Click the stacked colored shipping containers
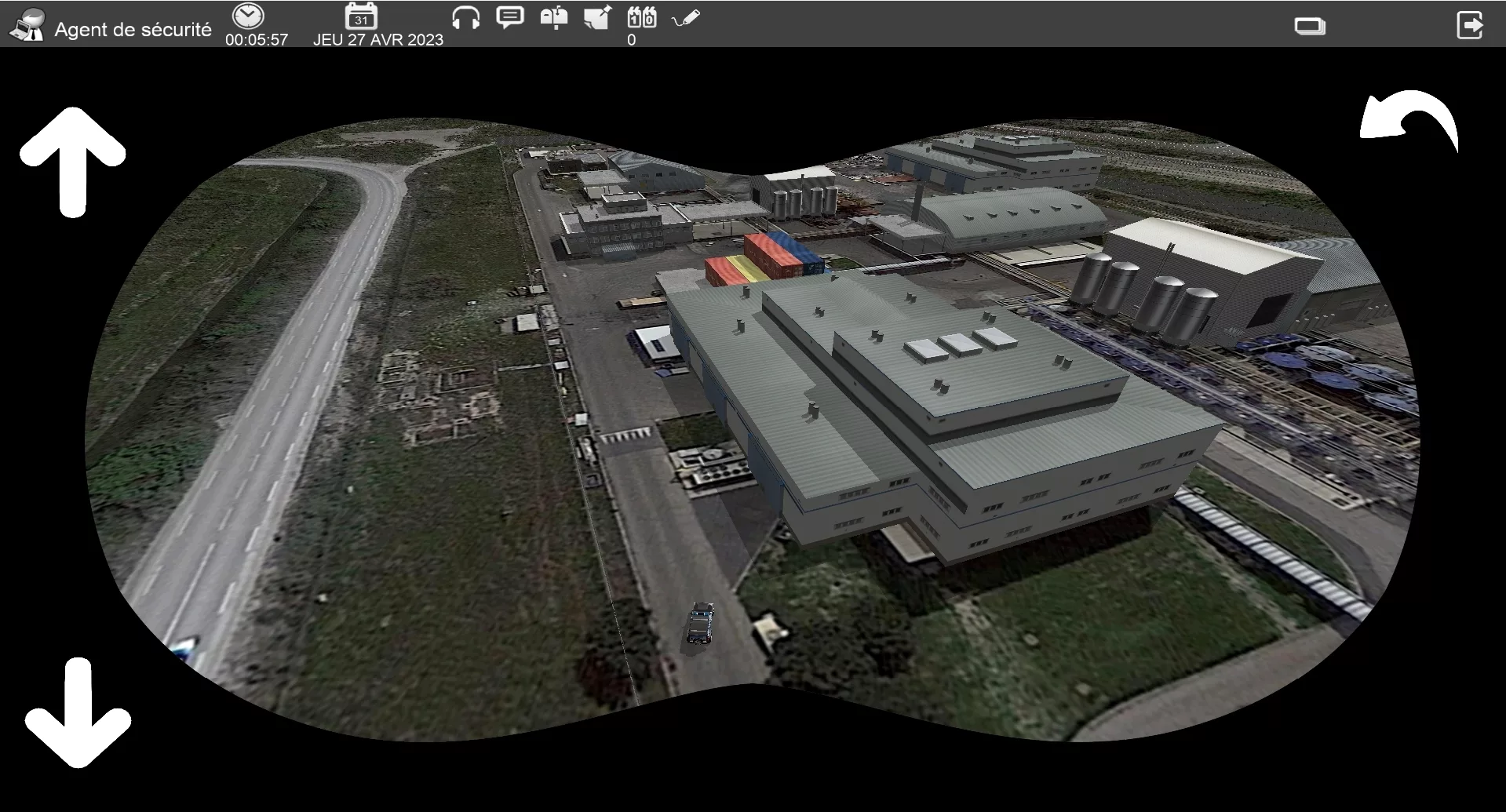Viewport: 1506px width, 812px height. [765, 259]
